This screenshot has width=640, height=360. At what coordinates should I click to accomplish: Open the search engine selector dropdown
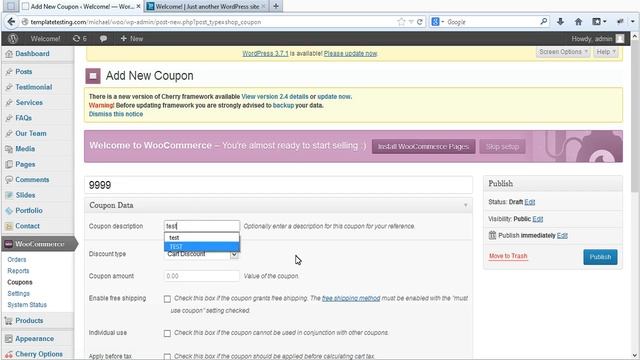(438, 22)
